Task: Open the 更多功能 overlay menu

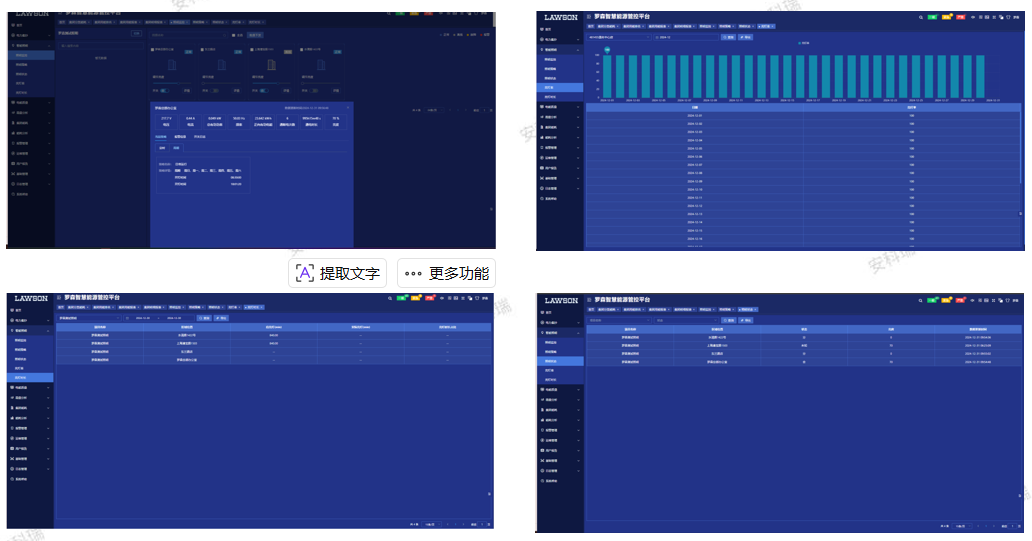Action: (x=446, y=273)
